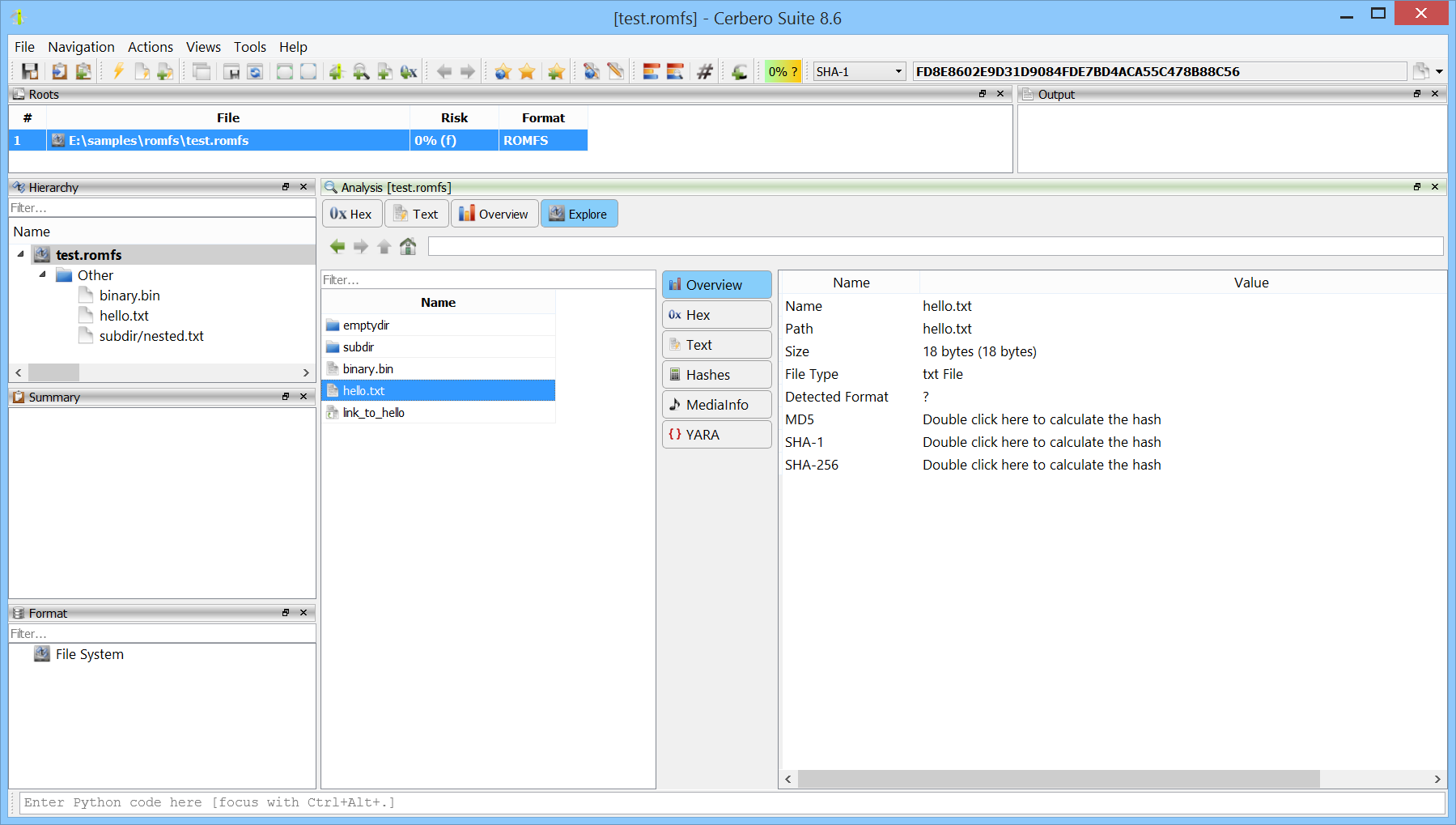Collapse the Other folder in Hierarchy
The width and height of the screenshot is (1456, 825).
pos(43,275)
